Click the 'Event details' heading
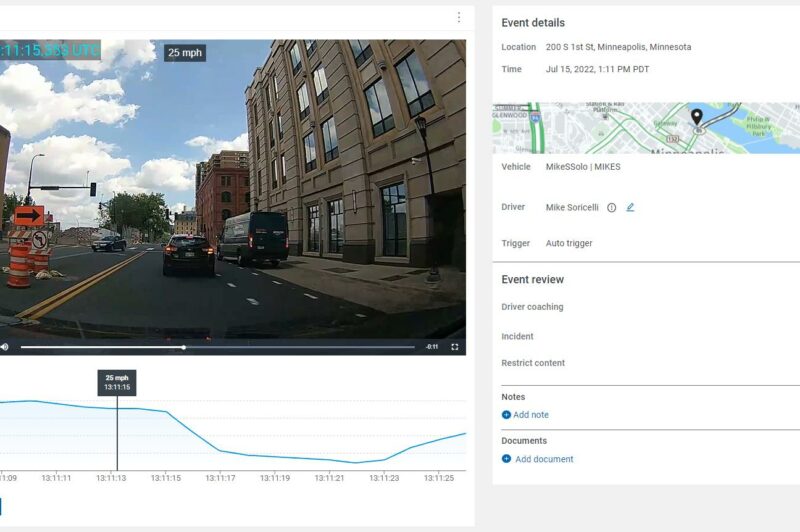This screenshot has height=532, width=800. pyautogui.click(x=533, y=23)
